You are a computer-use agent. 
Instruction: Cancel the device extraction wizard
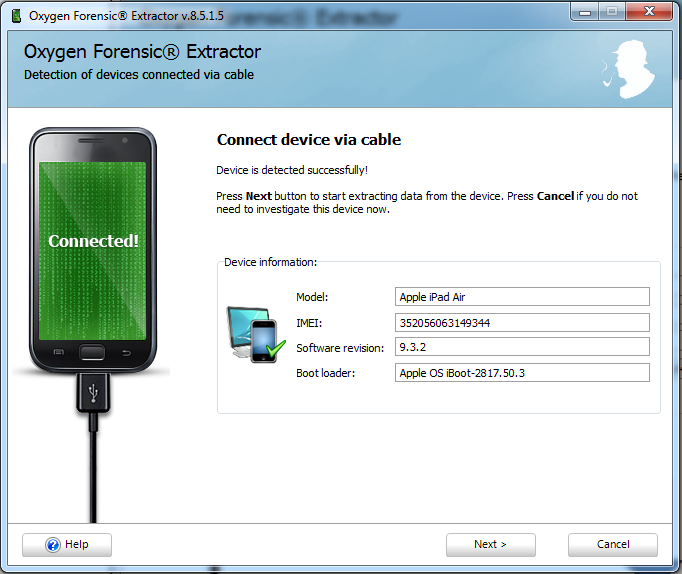click(x=612, y=545)
